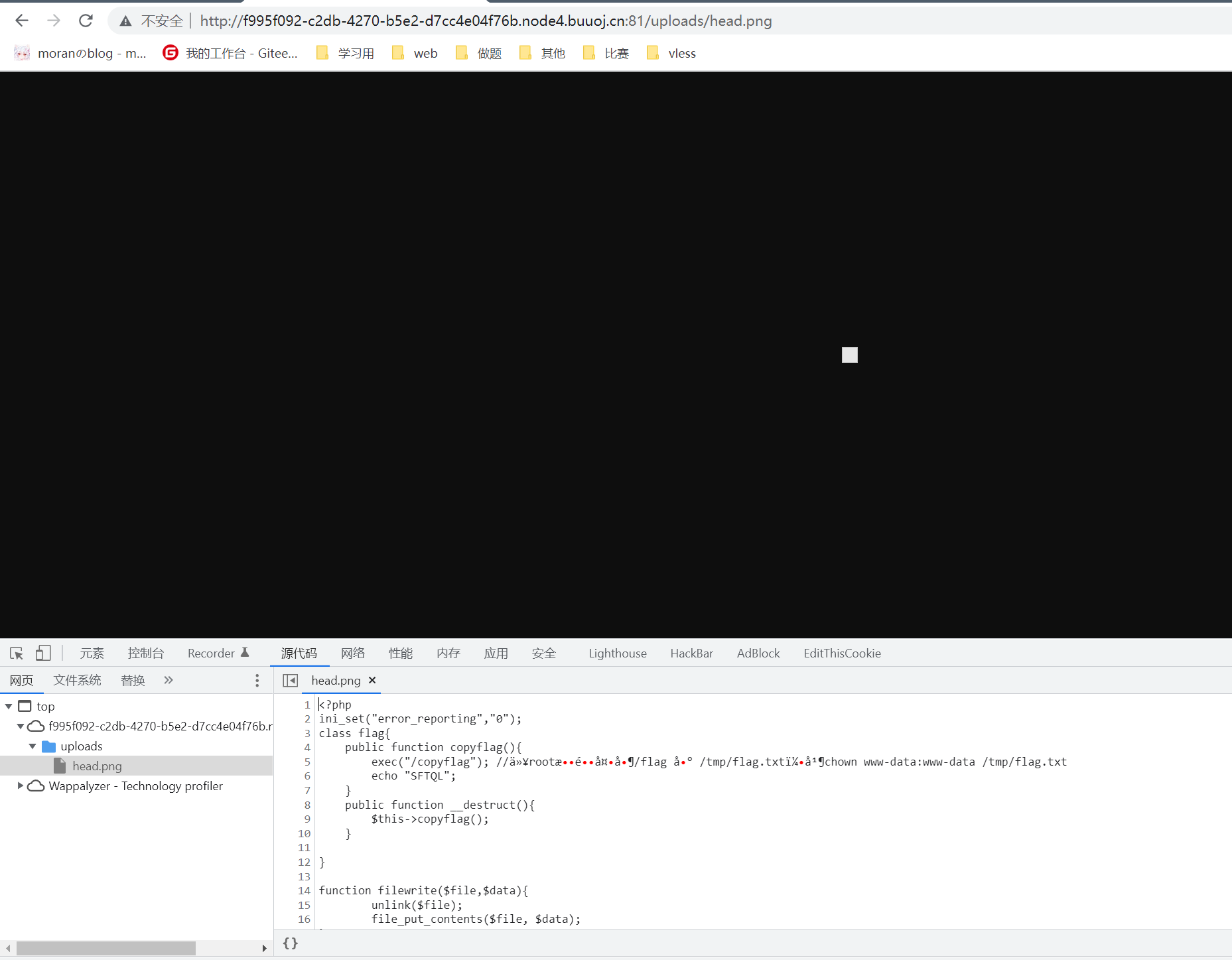Screen dimensions: 1232x960
Task: Show more sidebar tabs with the chevron
Action: click(169, 680)
